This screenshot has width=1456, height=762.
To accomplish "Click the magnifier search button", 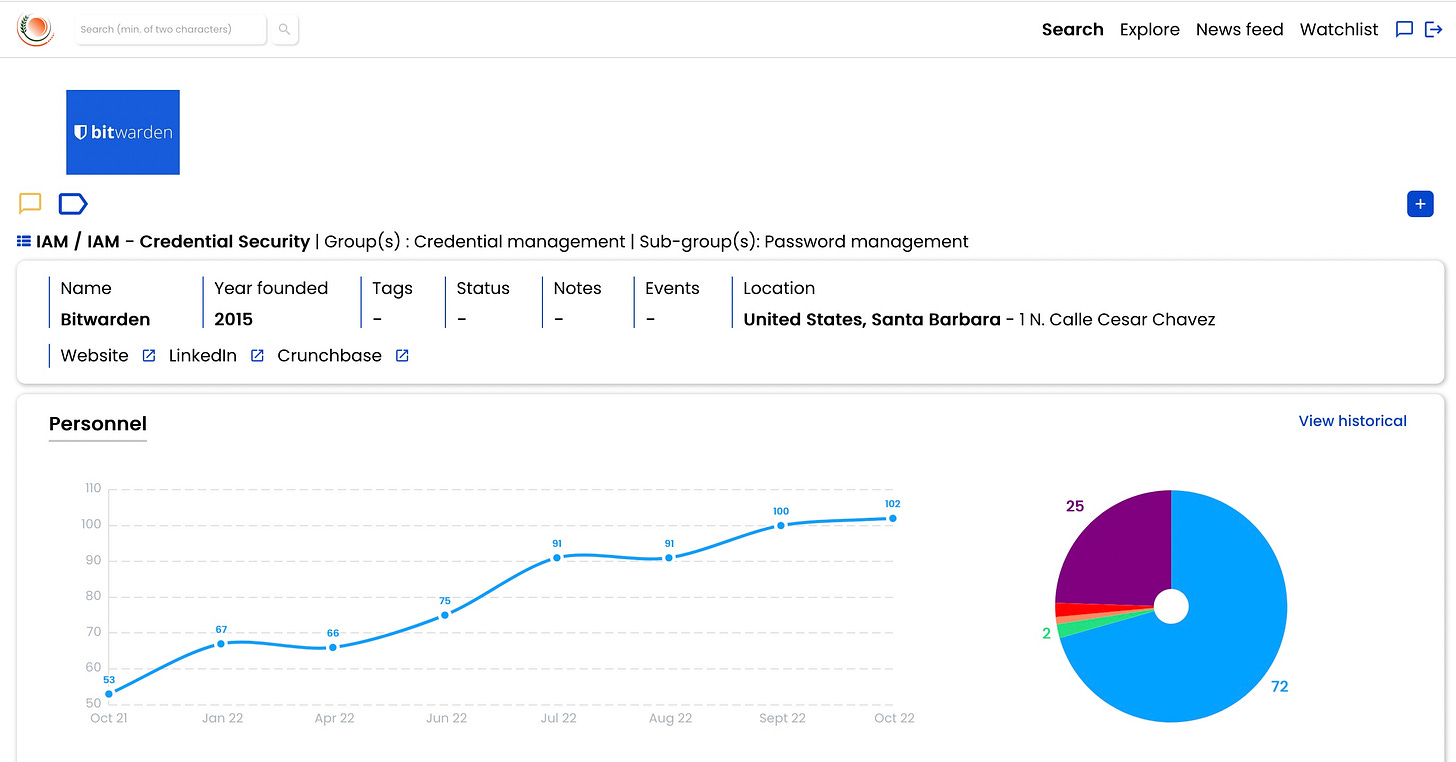I will point(285,29).
